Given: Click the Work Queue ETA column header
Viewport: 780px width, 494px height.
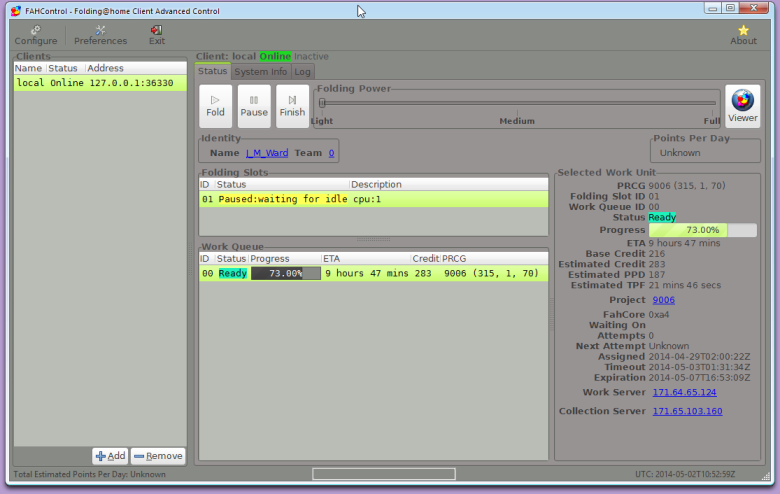Looking at the screenshot, I should click(x=366, y=259).
